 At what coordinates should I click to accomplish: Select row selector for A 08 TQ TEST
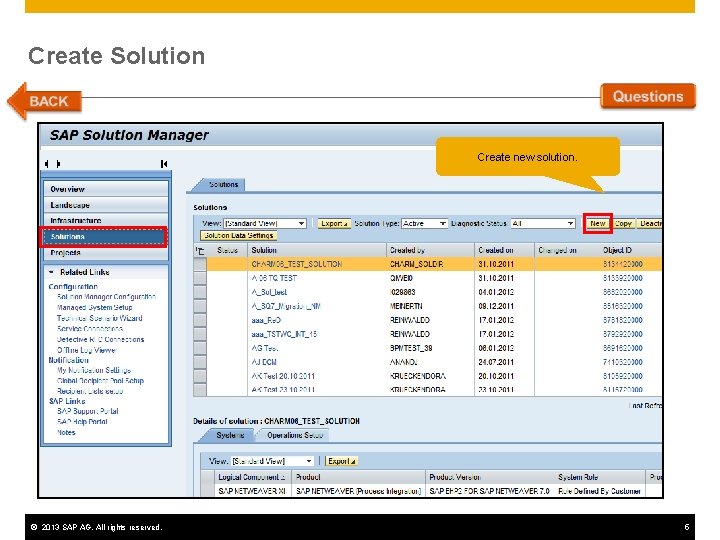200,278
